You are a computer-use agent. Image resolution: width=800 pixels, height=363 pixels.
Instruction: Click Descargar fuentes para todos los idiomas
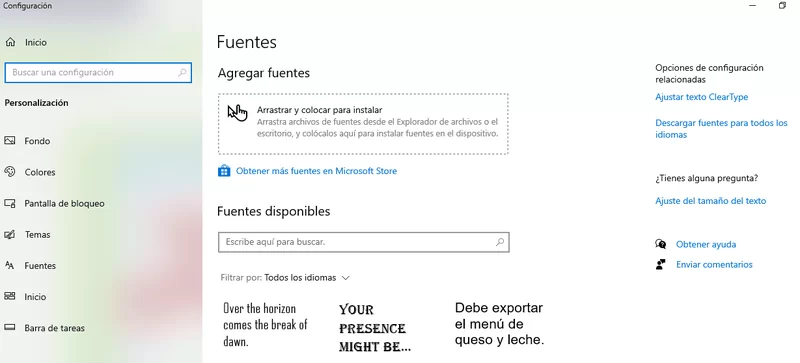pos(721,129)
